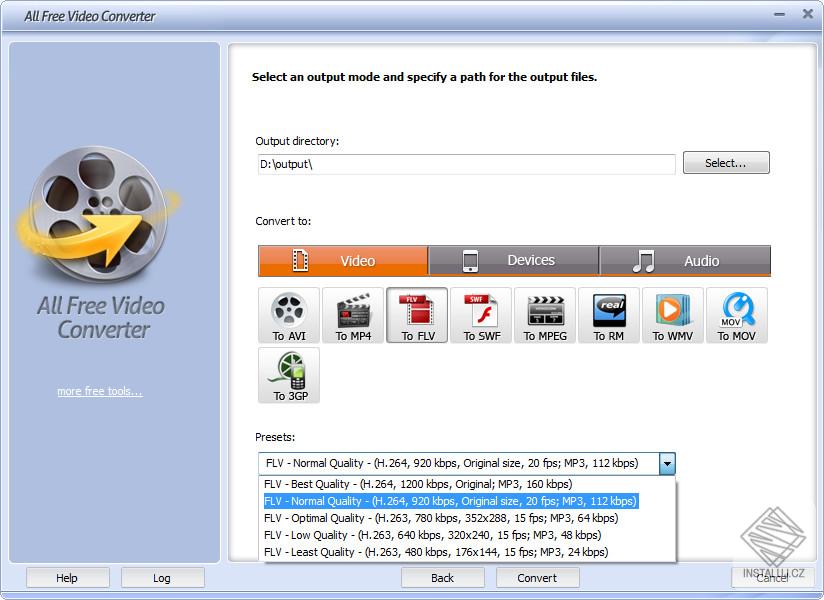Pick the To MOV QuickTime format
The height and width of the screenshot is (600, 824).
pyautogui.click(x=736, y=315)
